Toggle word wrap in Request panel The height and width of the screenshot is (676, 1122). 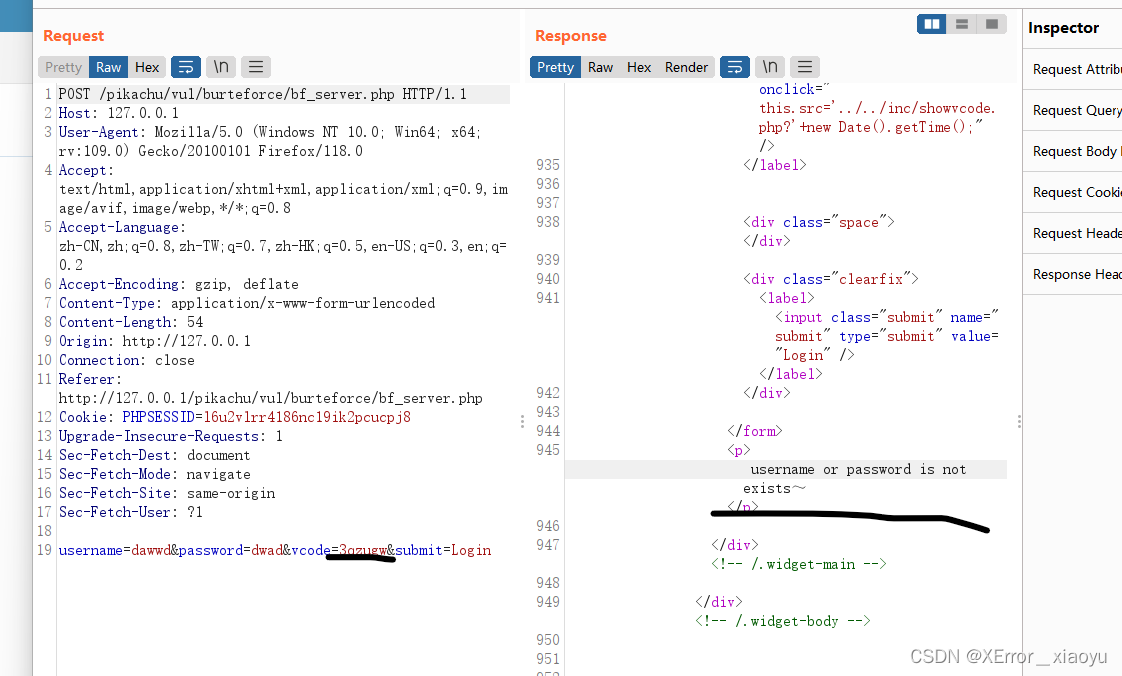pyautogui.click(x=186, y=67)
